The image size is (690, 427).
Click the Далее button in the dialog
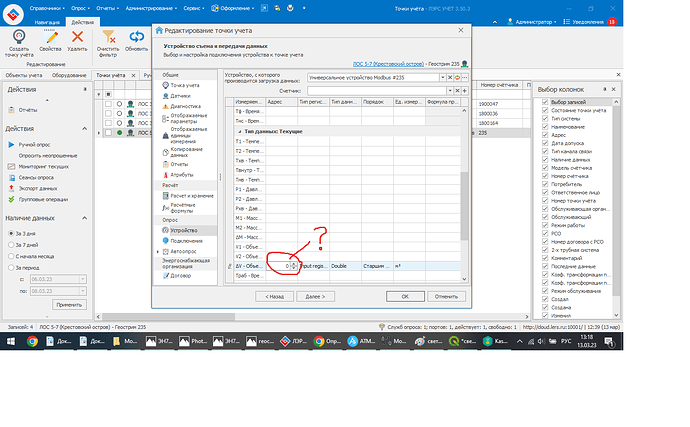(316, 297)
